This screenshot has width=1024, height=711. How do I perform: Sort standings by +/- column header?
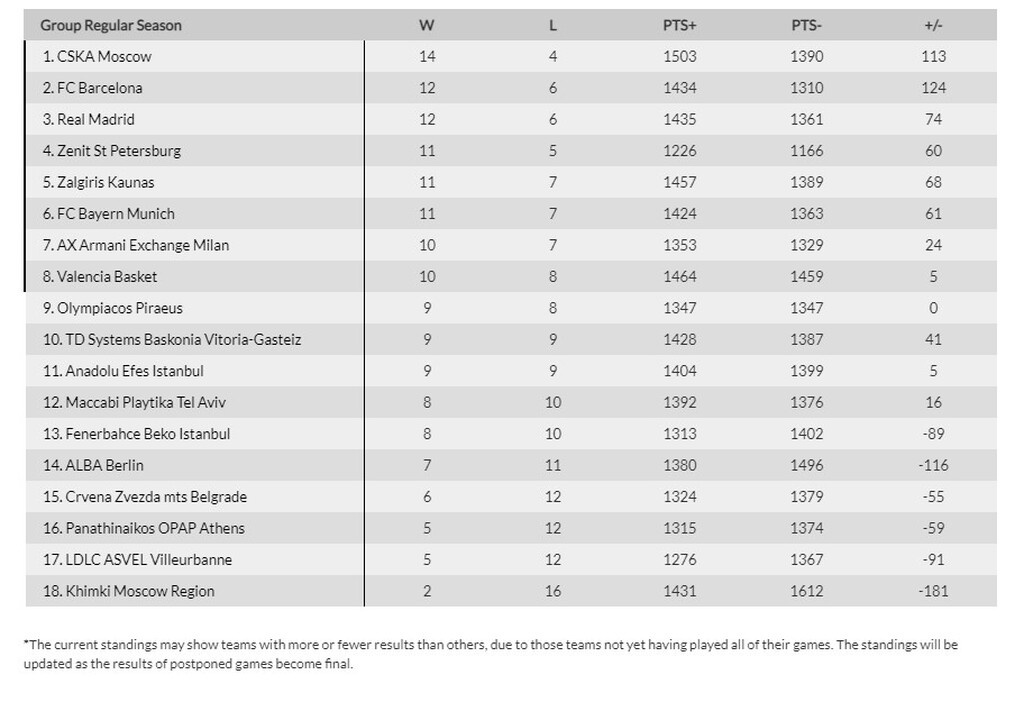pyautogui.click(x=933, y=25)
